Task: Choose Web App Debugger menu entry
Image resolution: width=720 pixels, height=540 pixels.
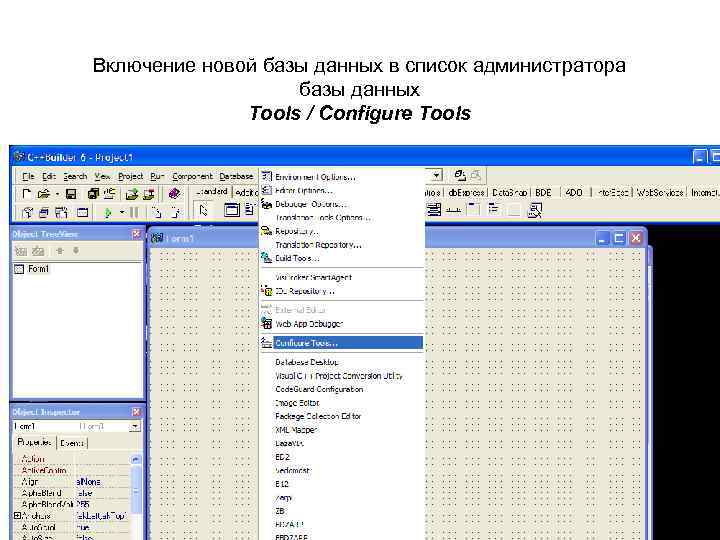Action: pos(342,324)
